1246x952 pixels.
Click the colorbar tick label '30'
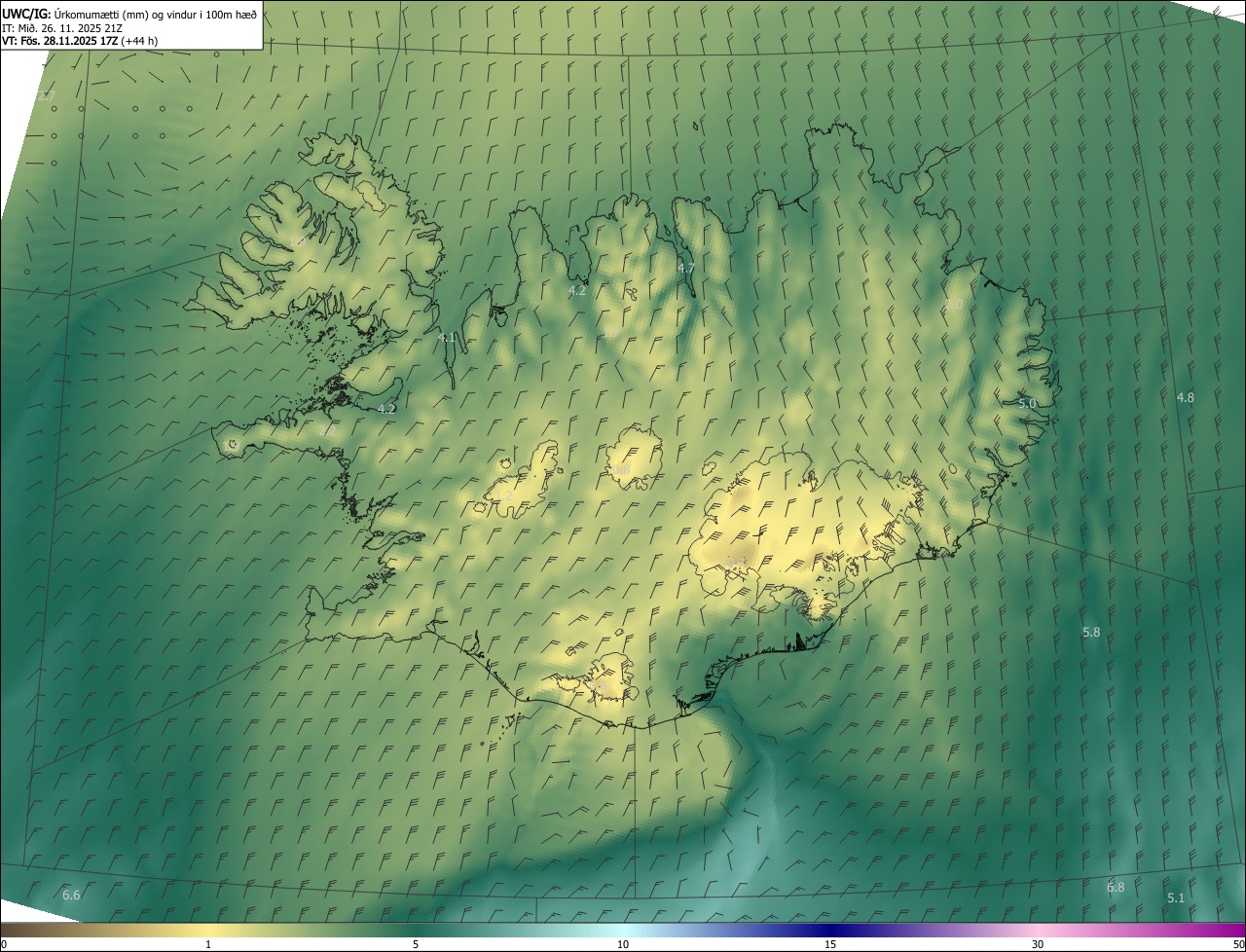click(x=1038, y=944)
